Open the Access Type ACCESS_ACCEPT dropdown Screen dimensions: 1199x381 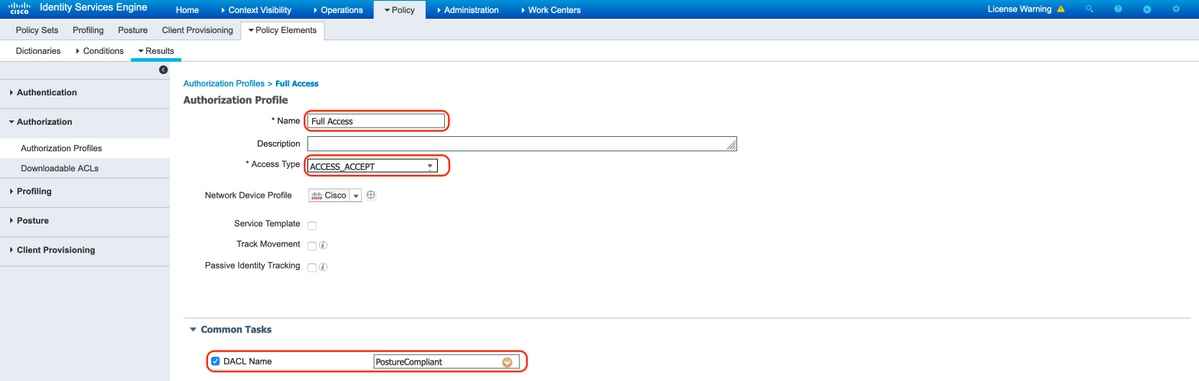373,166
